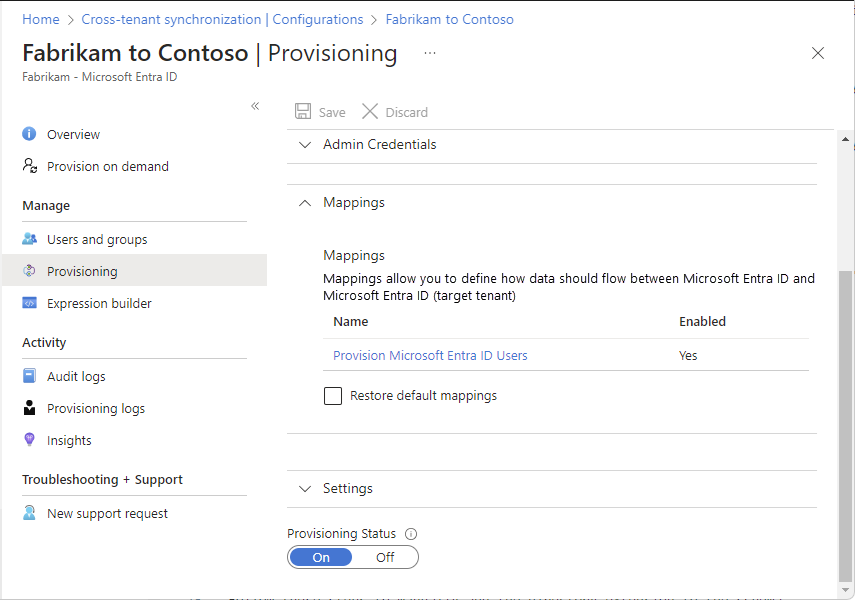
Task: Click the Provision on demand icon
Action: pos(29,166)
